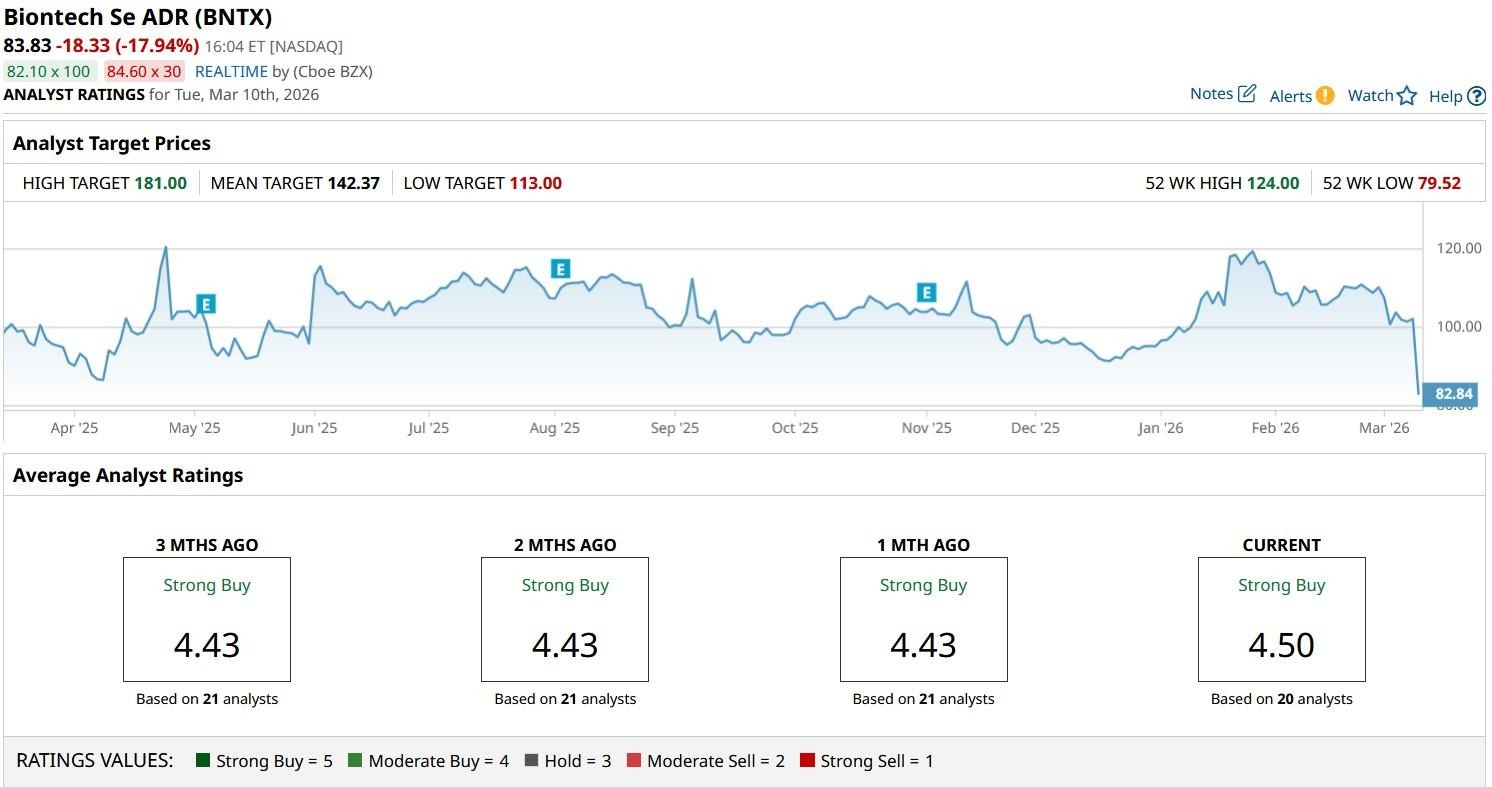
Task: Click the light red Moderate Sell legend swatch
Action: [x=634, y=761]
